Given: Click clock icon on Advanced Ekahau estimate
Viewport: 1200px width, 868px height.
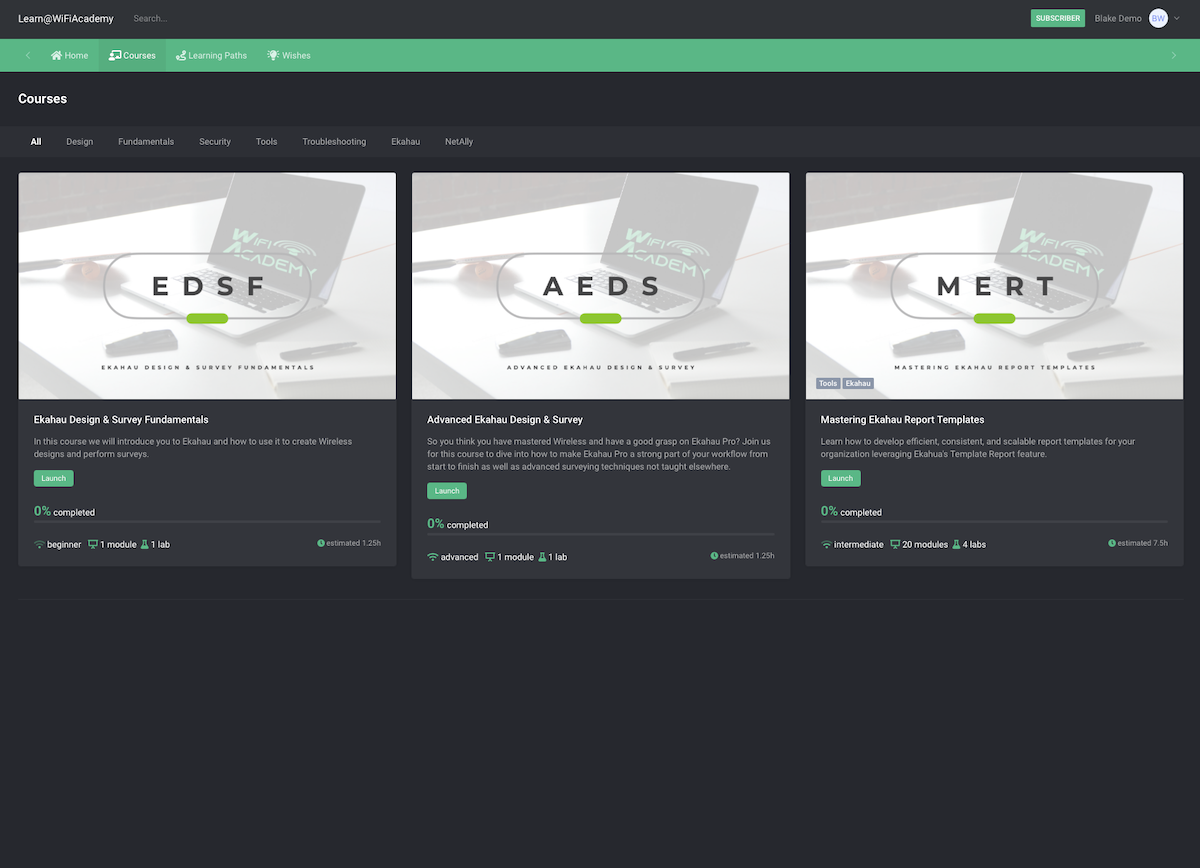Looking at the screenshot, I should click(x=714, y=555).
